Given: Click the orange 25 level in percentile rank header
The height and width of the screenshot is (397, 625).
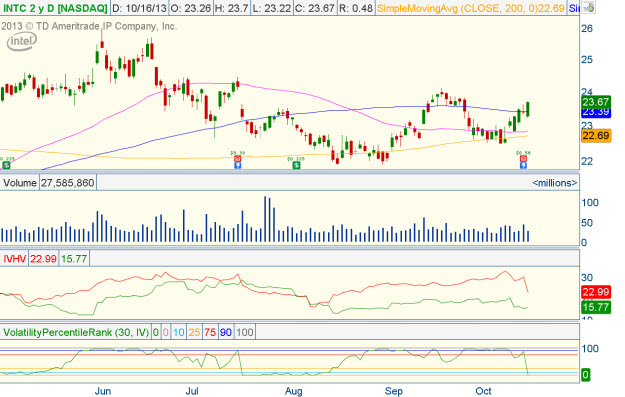Looking at the screenshot, I should [x=194, y=332].
